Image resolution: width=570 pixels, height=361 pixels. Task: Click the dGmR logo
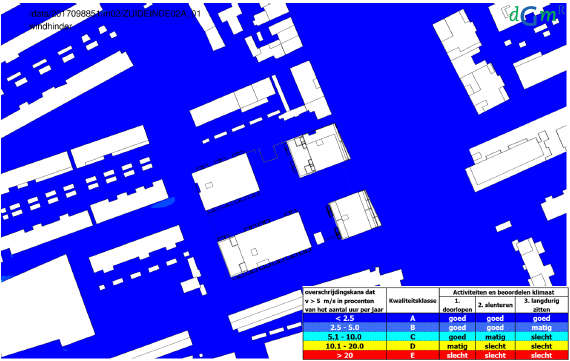coord(537,16)
